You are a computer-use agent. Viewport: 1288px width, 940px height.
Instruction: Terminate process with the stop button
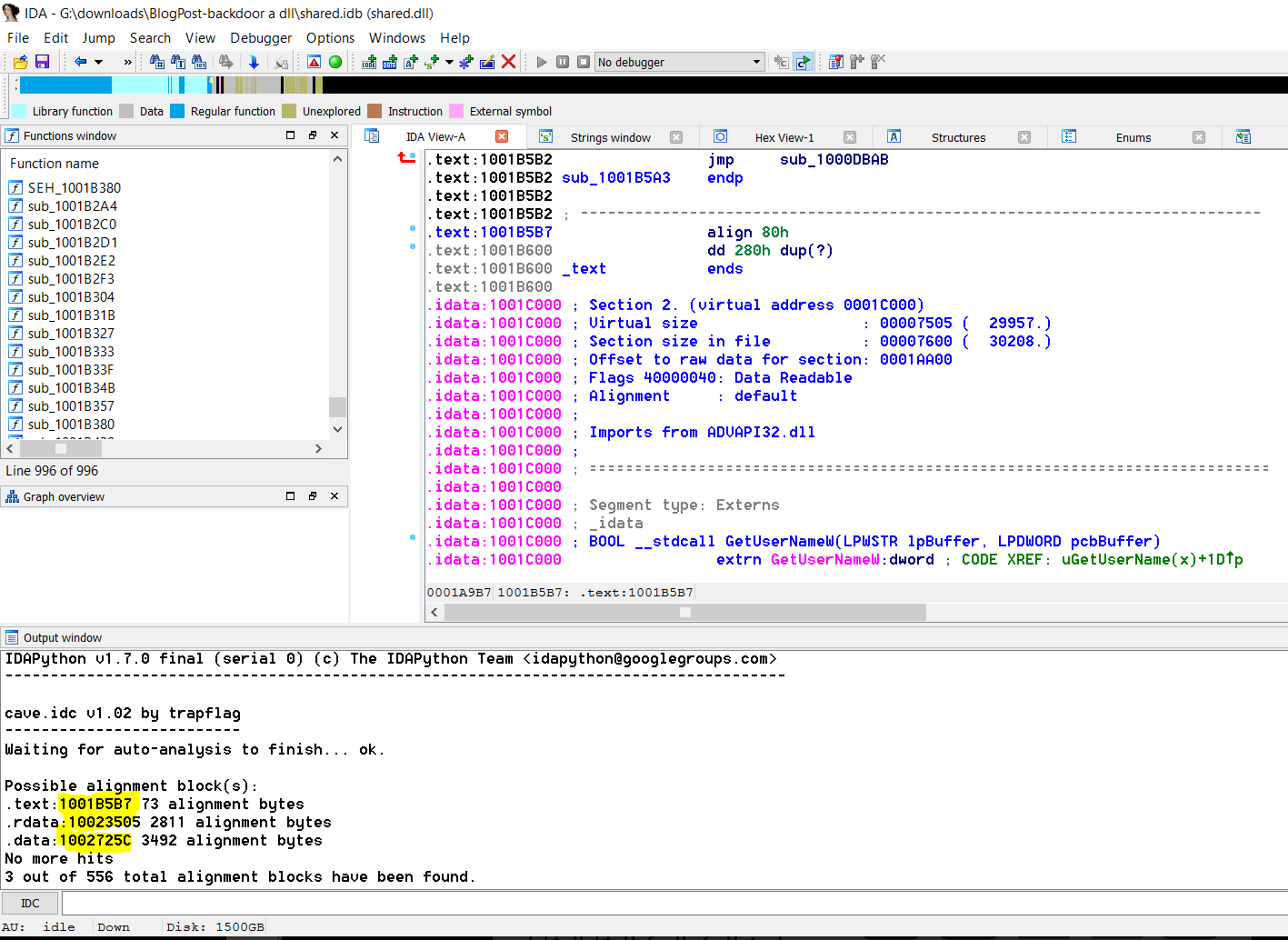tap(584, 62)
